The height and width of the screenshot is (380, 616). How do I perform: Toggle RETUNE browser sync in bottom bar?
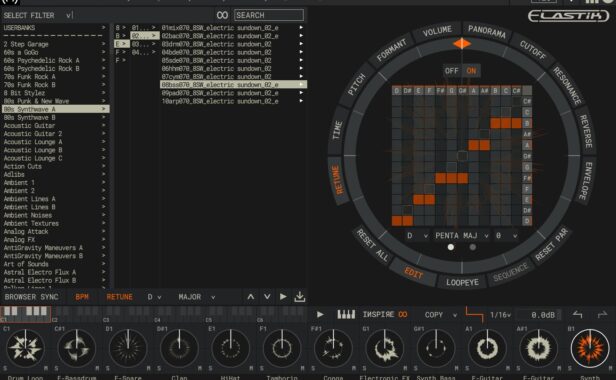pyautogui.click(x=119, y=297)
